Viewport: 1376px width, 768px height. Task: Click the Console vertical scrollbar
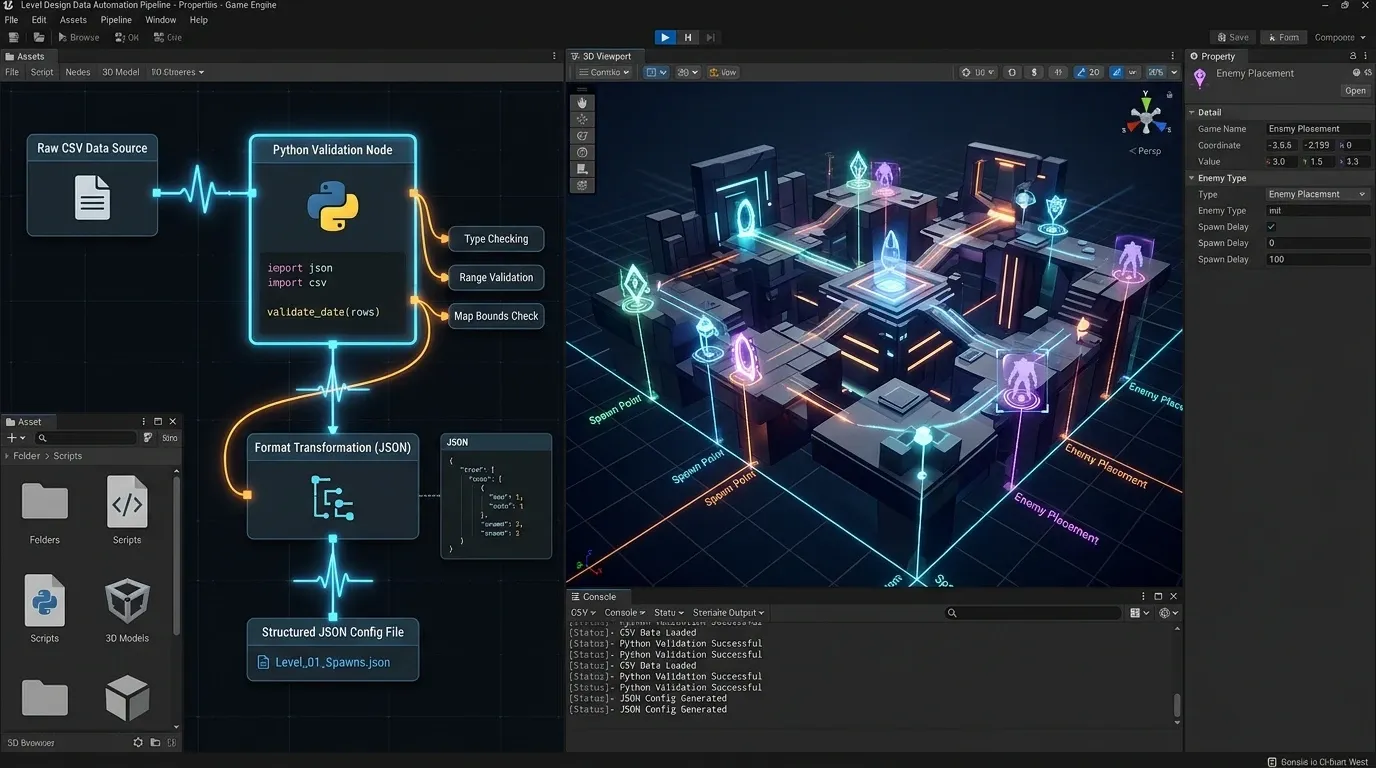pos(1177,704)
